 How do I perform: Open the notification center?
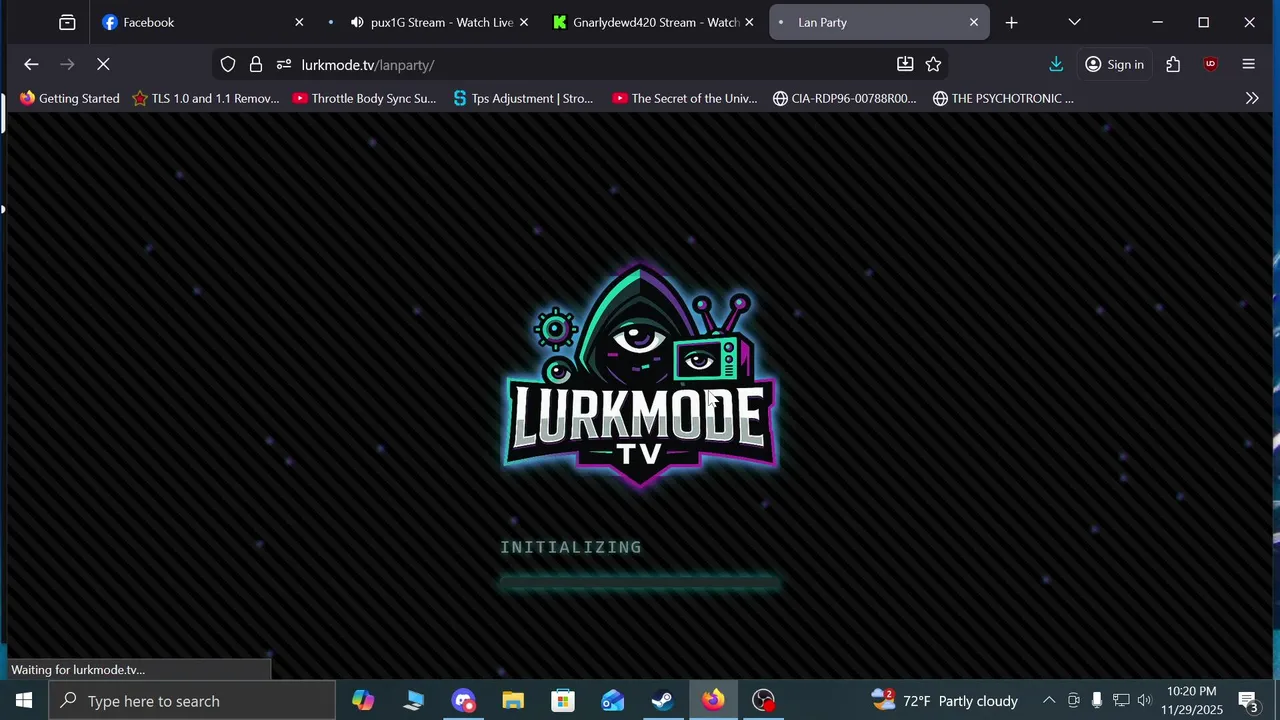tap(1248, 700)
